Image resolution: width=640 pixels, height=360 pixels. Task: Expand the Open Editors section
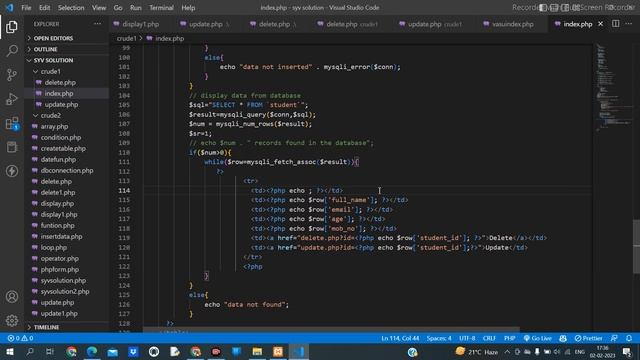coord(67,38)
